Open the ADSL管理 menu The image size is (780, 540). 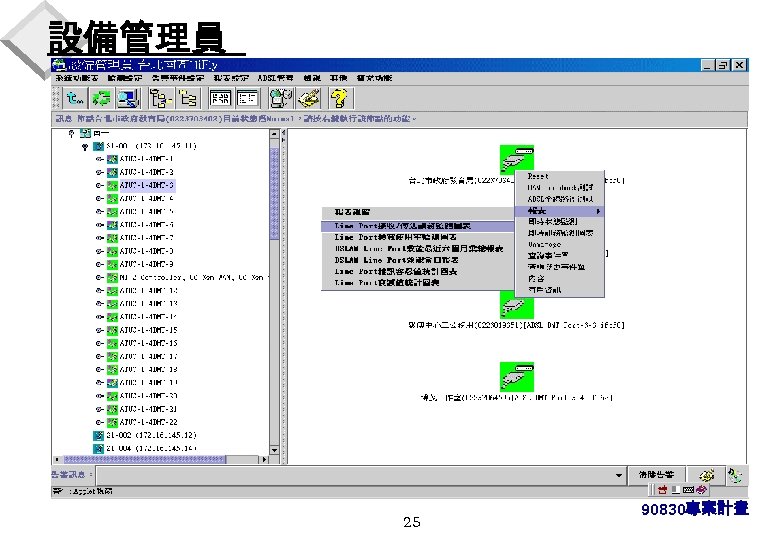(275, 78)
